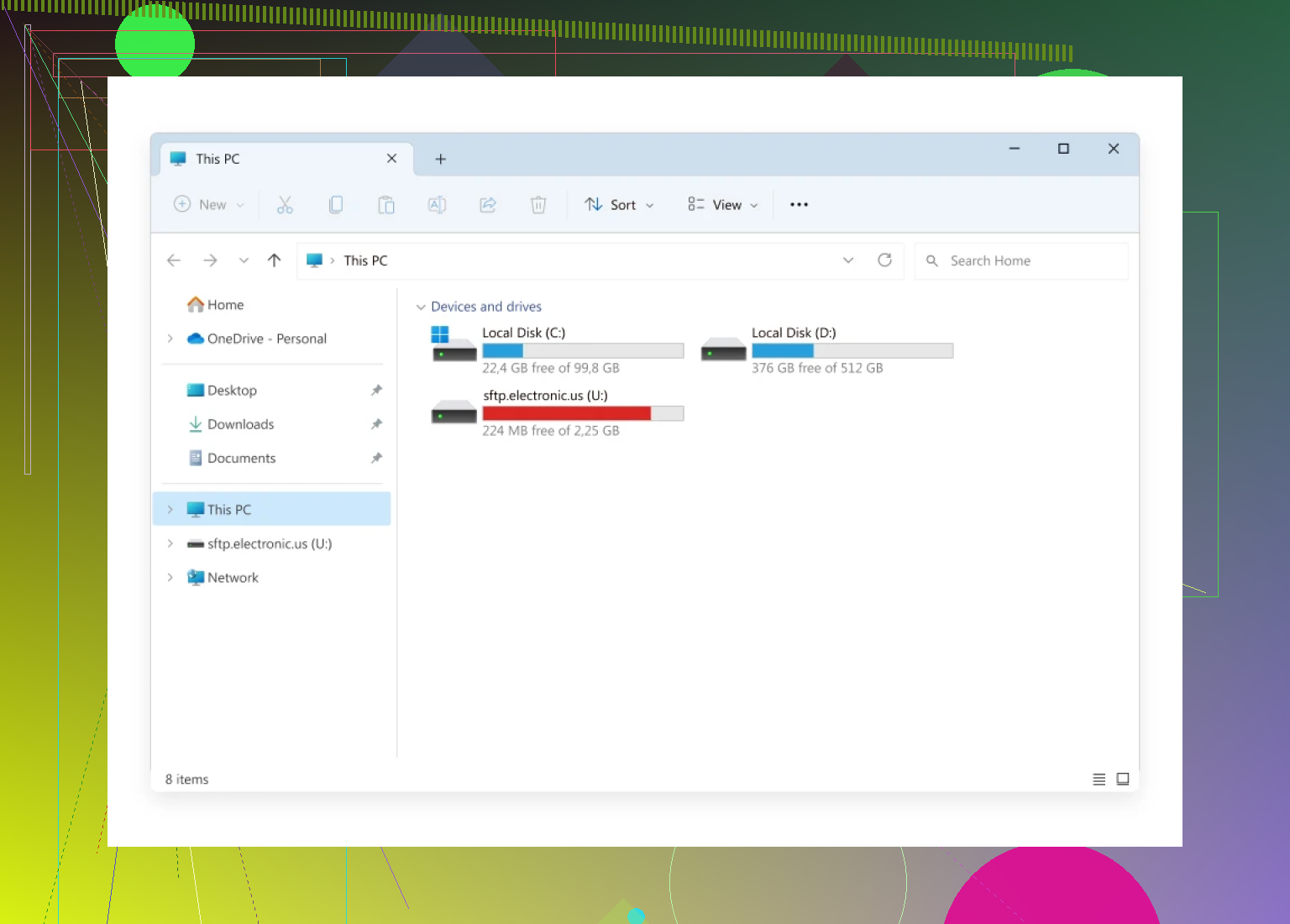Collapse the Devices and drives group
This screenshot has height=924, width=1290.
[421, 307]
